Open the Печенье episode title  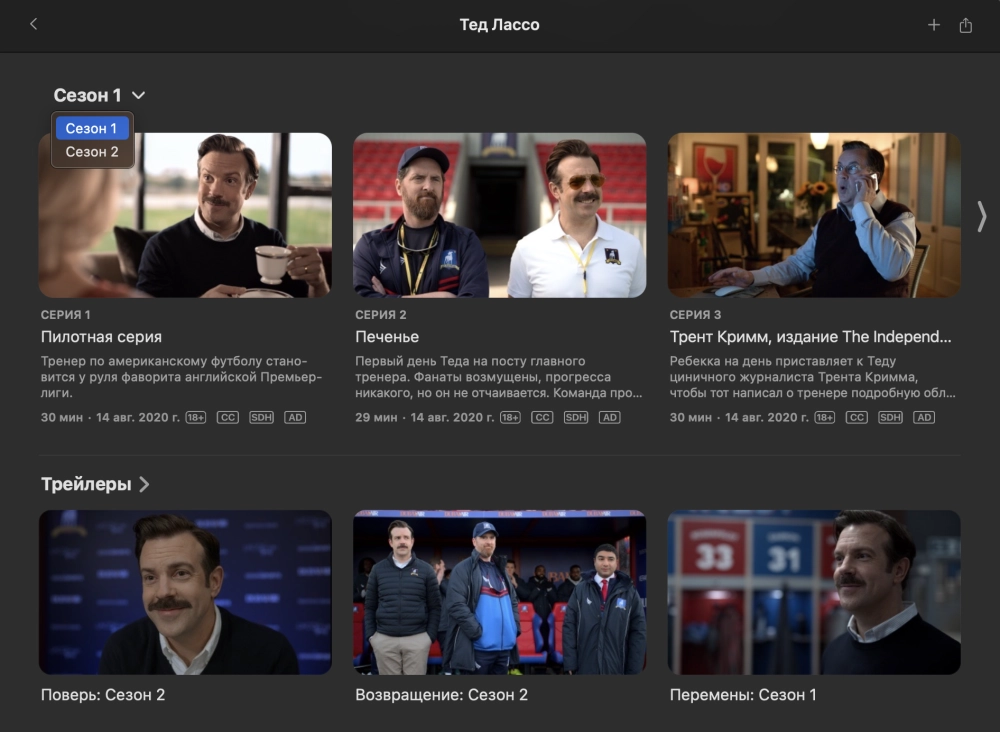[387, 337]
